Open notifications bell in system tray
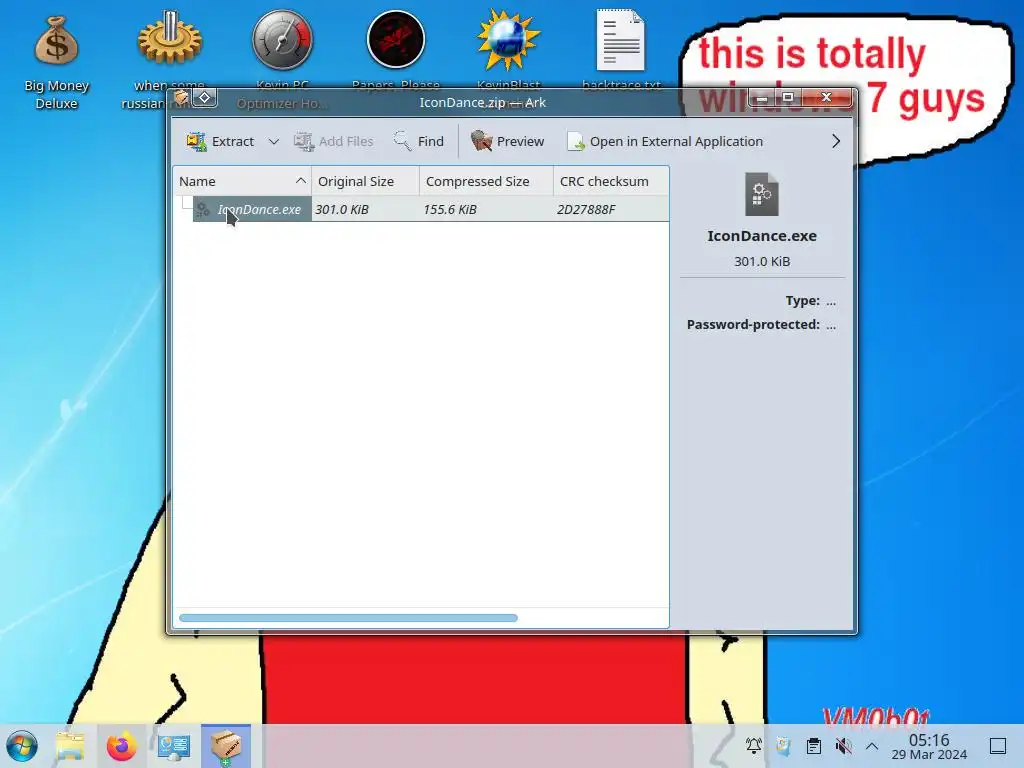Image resolution: width=1024 pixels, height=768 pixels. click(754, 746)
